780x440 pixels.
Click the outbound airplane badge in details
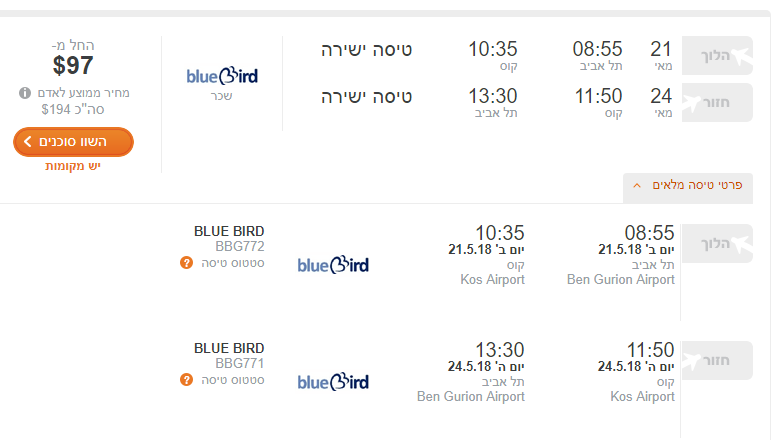point(717,244)
